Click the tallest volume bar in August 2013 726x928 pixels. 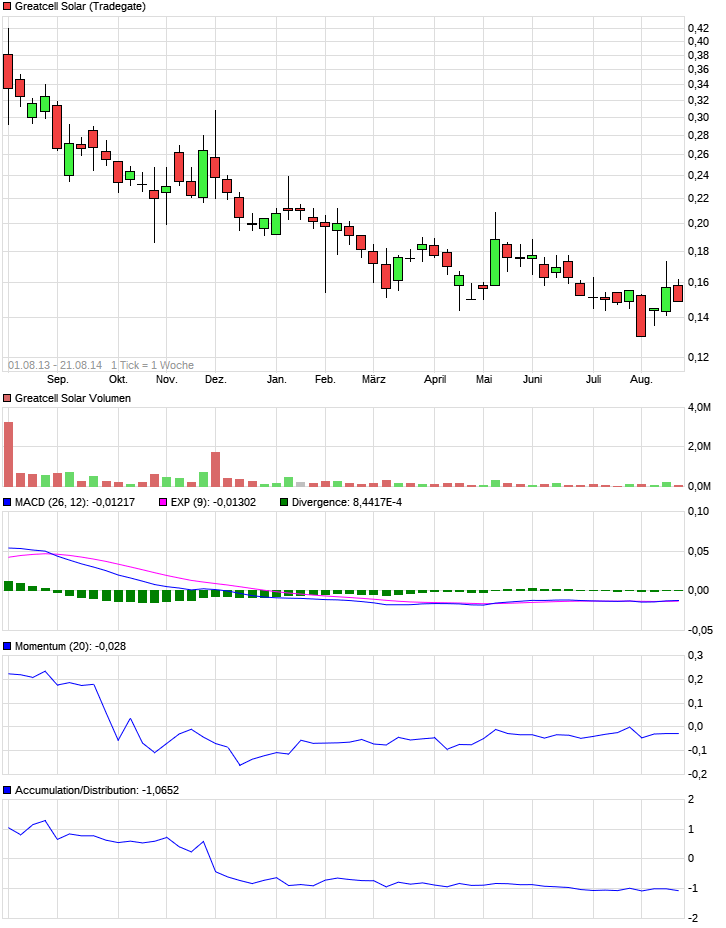click(x=8, y=455)
